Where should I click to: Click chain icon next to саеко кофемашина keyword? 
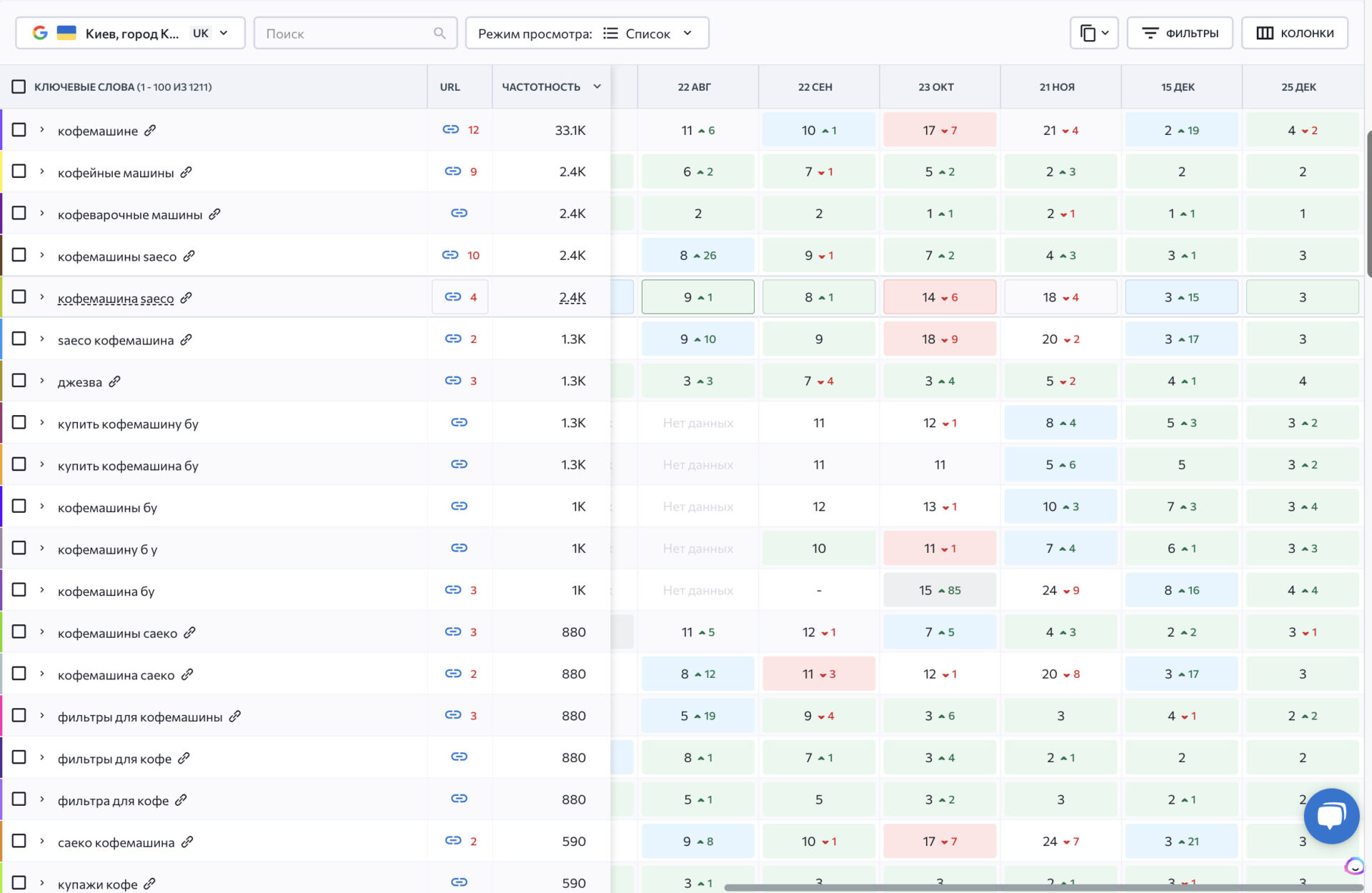coord(187,842)
